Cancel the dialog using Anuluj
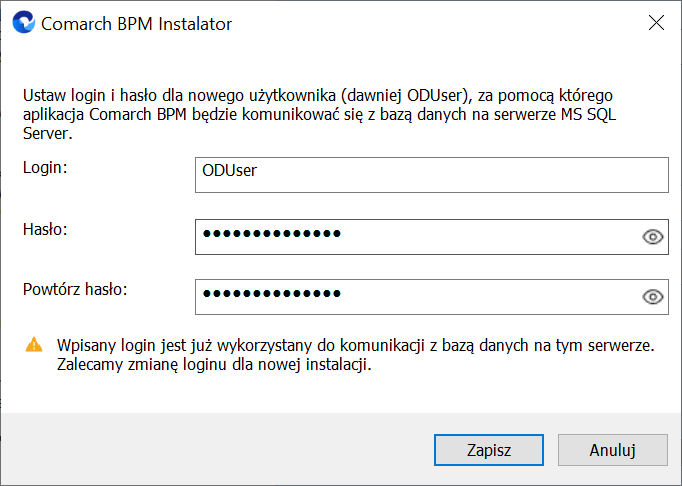The height and width of the screenshot is (486, 682). coord(613,450)
